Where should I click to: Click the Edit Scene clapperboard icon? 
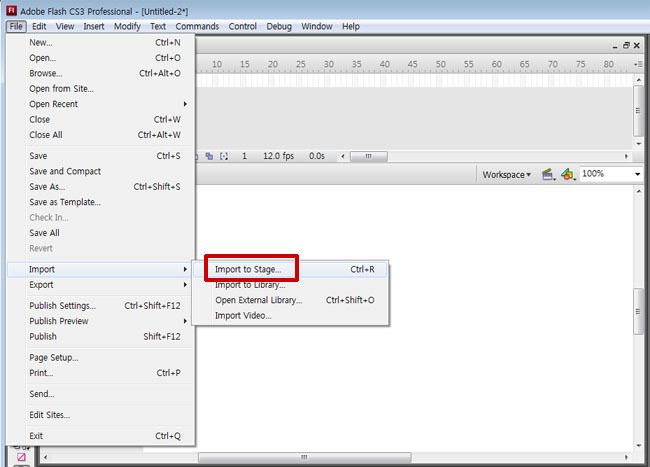548,174
